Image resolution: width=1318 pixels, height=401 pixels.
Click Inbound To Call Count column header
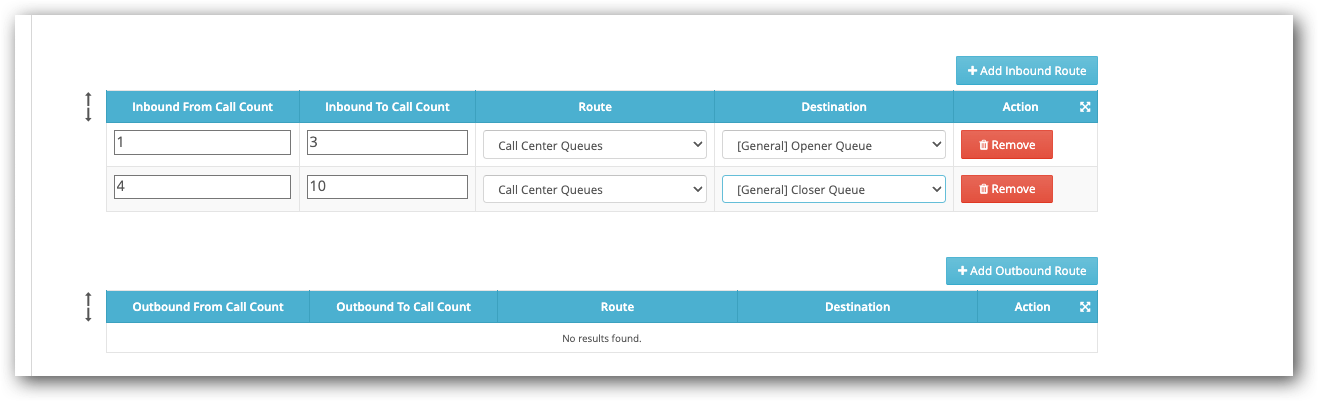[x=387, y=107]
